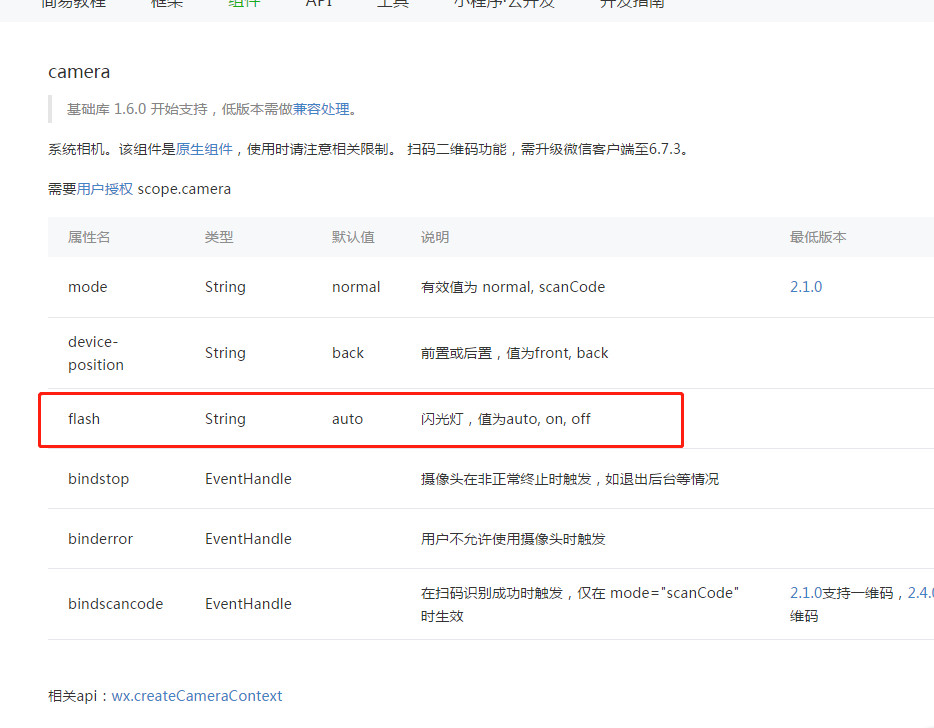Viewport: 934px width, 728px height.
Task: Open the 兼容处理 link
Action: 321,109
